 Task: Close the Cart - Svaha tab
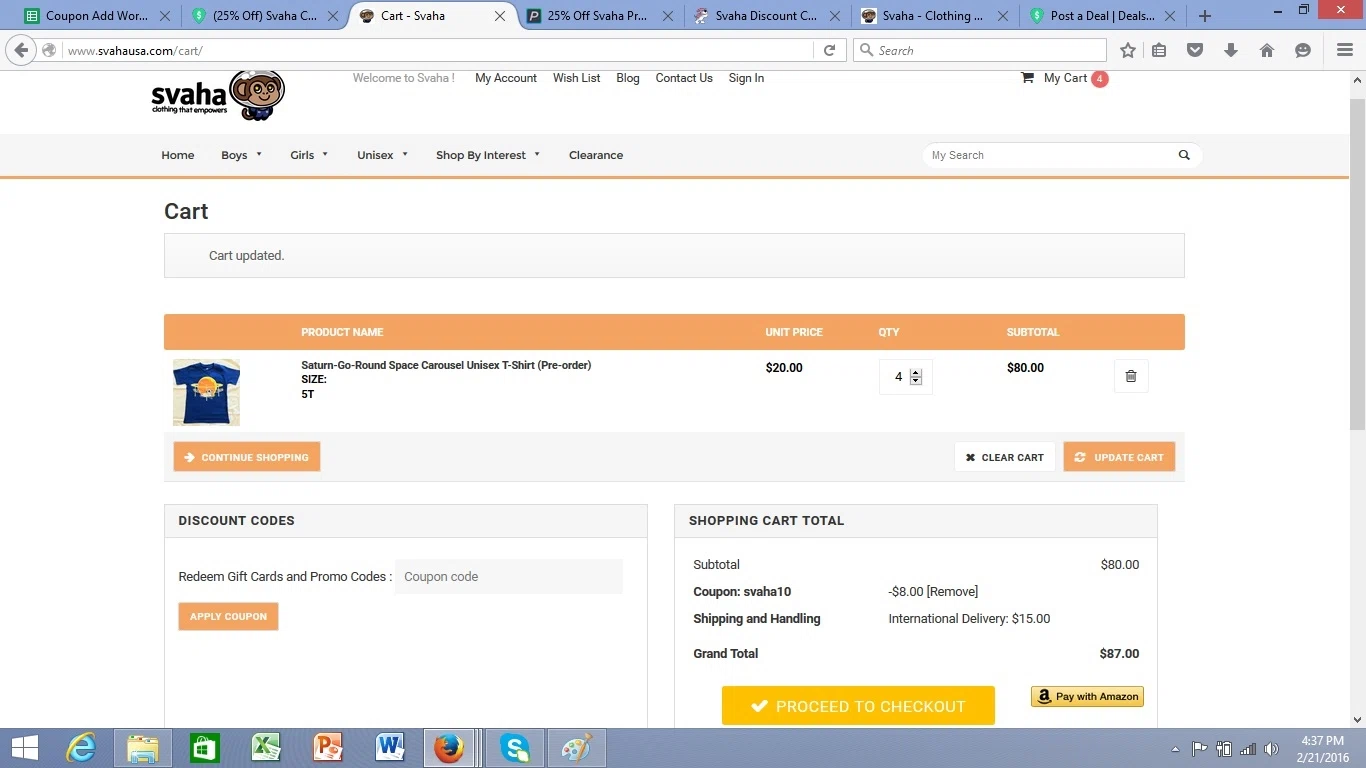(x=500, y=16)
